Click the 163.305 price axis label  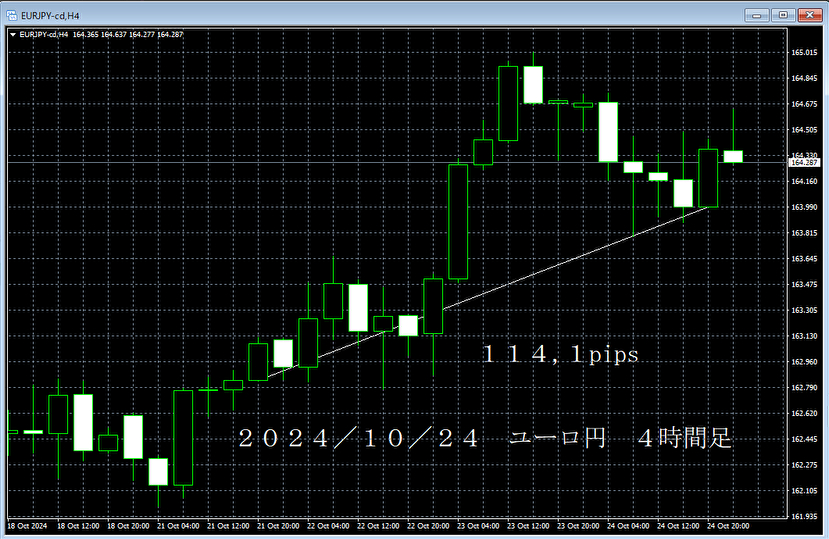804,310
